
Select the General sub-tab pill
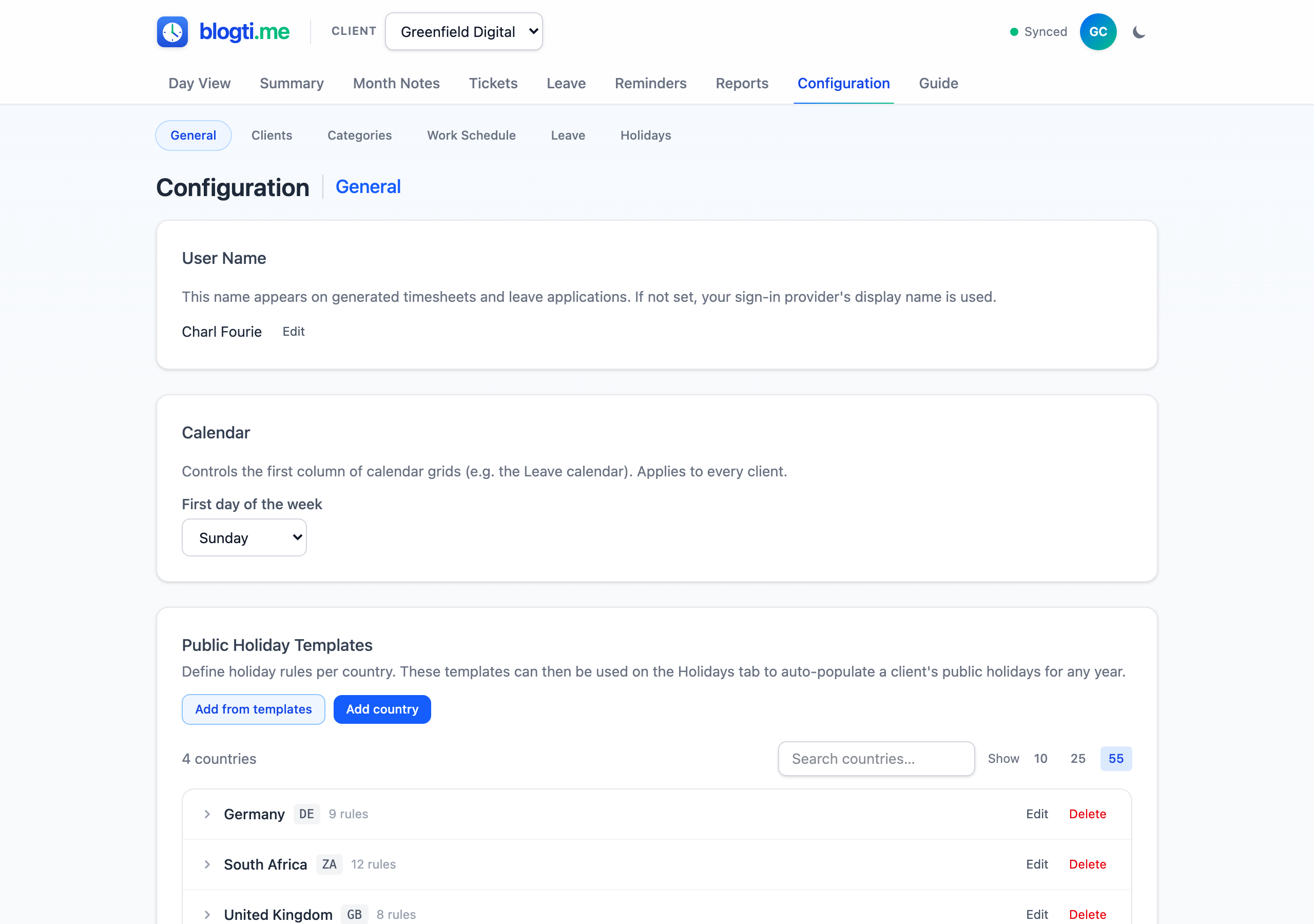[x=194, y=136]
